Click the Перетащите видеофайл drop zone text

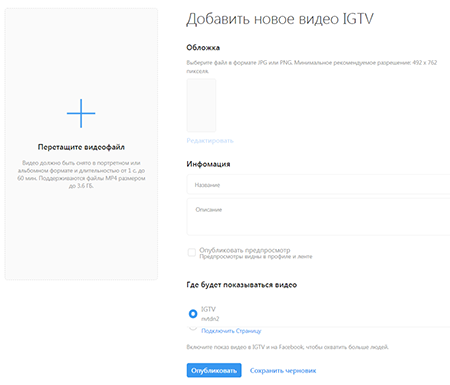81,147
